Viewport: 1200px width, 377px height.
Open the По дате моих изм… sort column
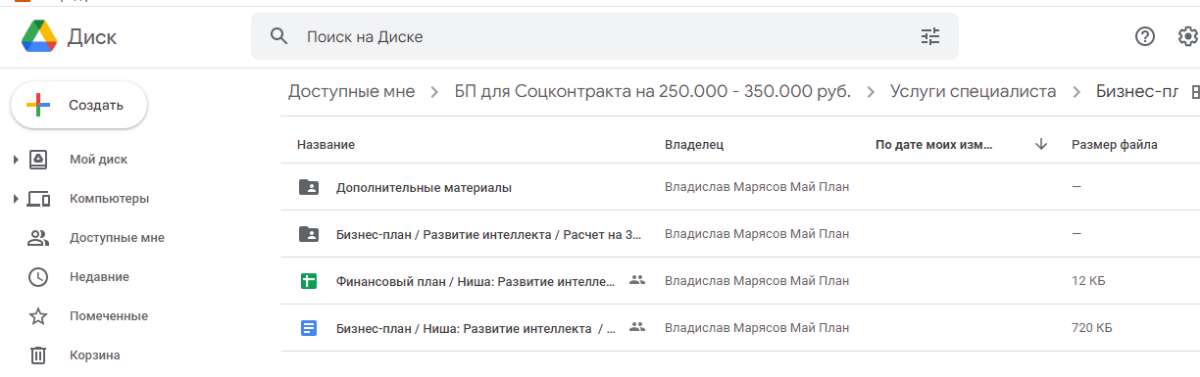click(x=934, y=145)
